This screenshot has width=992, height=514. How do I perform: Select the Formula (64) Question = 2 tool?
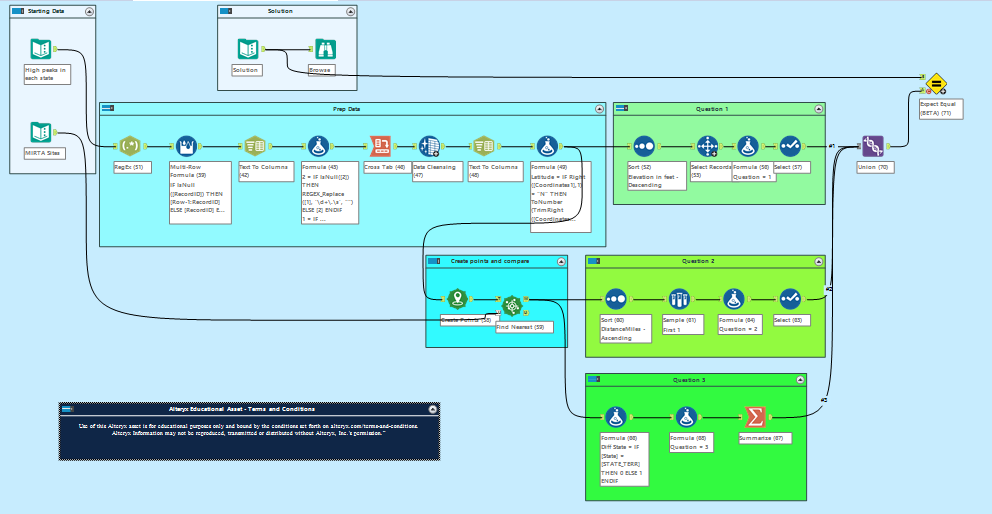tap(734, 299)
